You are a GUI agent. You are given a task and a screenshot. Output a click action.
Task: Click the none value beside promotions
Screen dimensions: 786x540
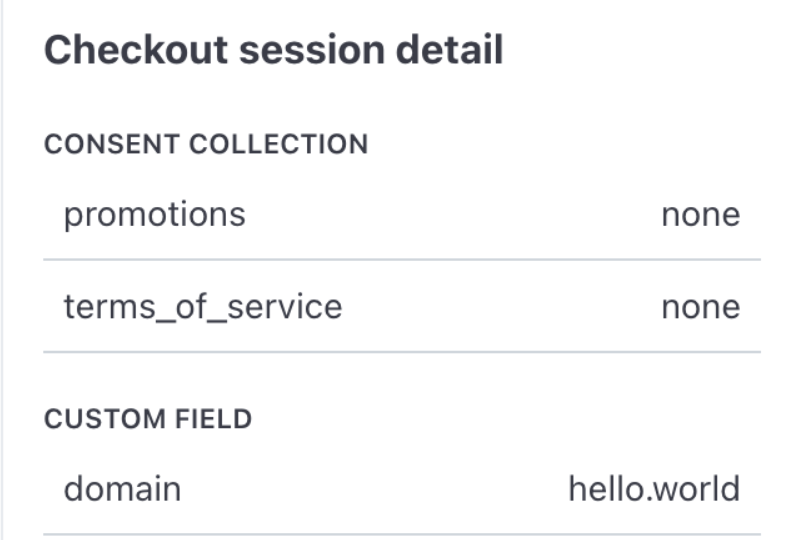click(700, 214)
